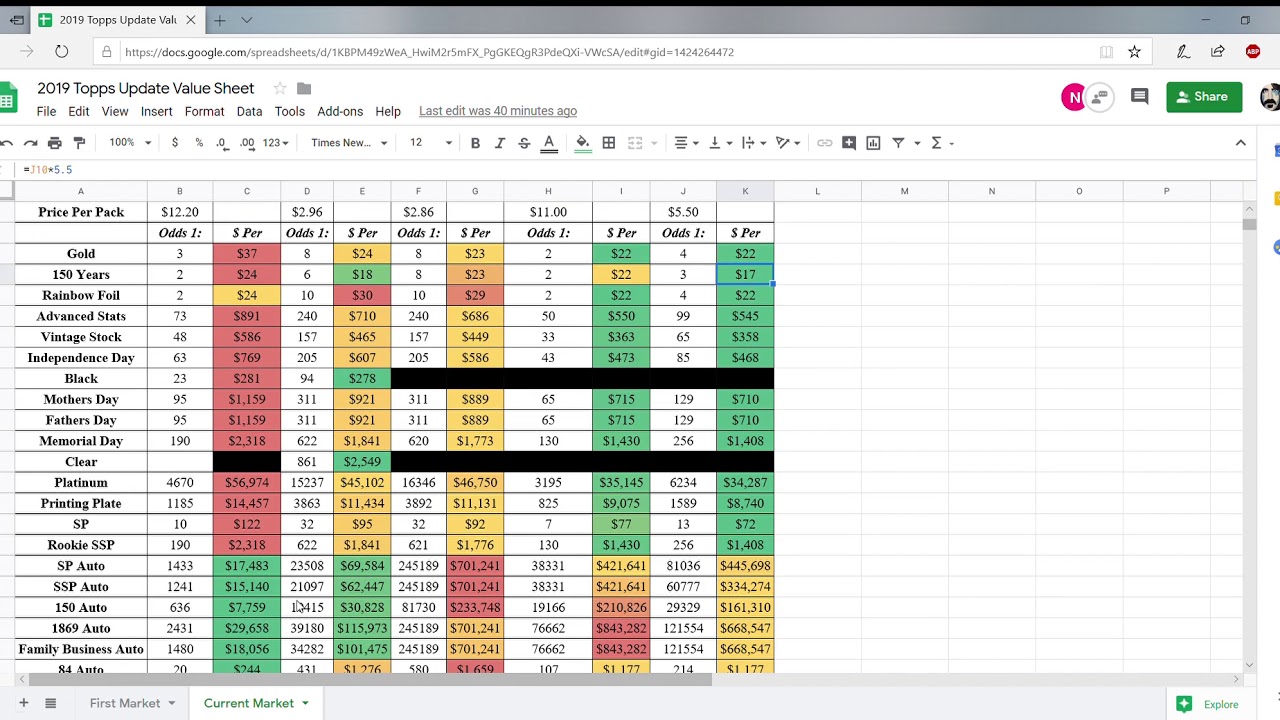Viewport: 1280px width, 720px height.
Task: Open text rotation dropdown
Action: click(x=787, y=143)
